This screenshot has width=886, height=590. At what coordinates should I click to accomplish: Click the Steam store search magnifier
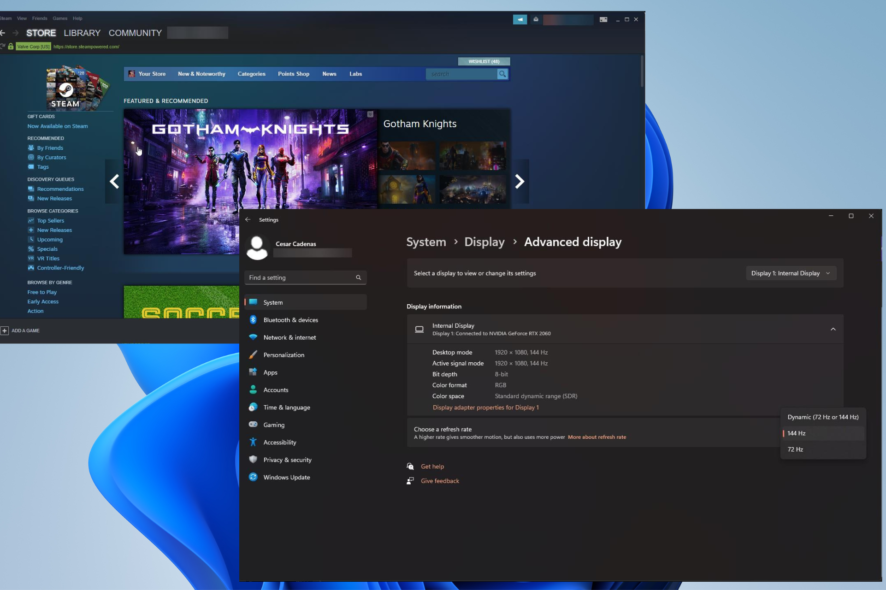click(502, 74)
